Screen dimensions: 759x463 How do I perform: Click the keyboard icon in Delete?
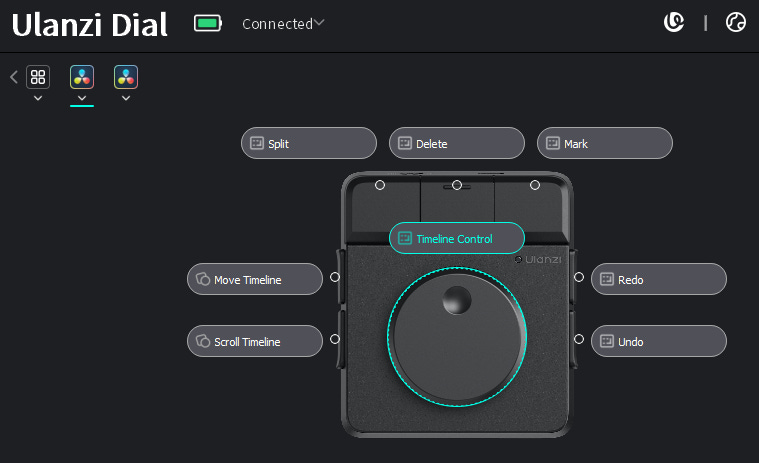coord(405,143)
